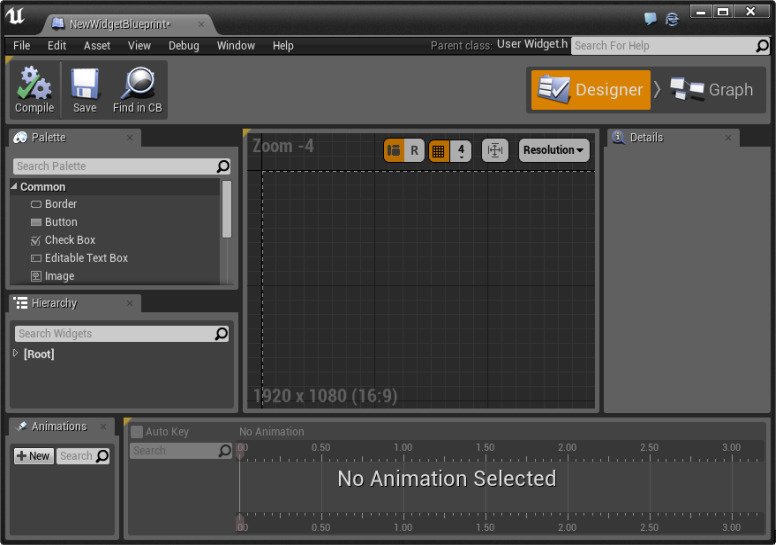Click the 1.50 mark on the timeline ruler

[485, 448]
